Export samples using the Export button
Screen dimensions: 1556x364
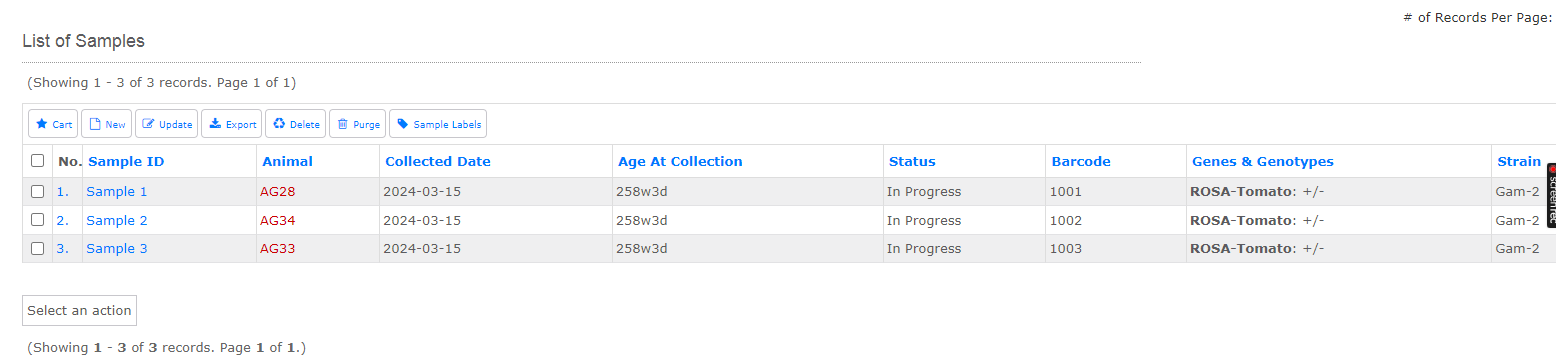click(231, 124)
